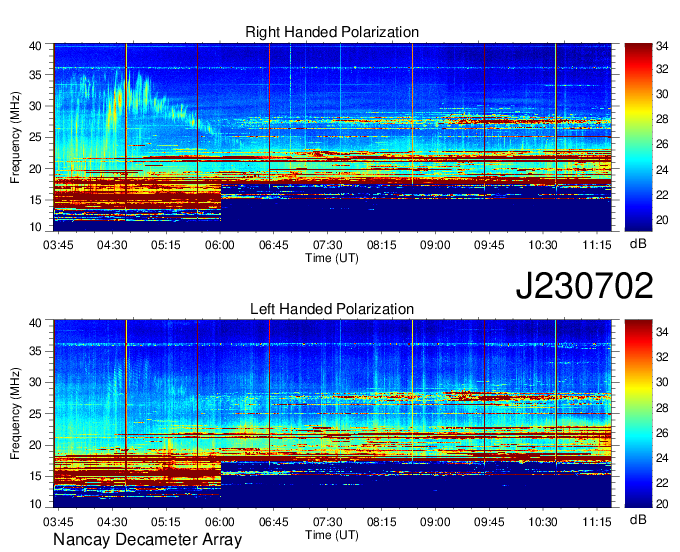Click 10:30 time tick on Right Handed plot
The height and width of the screenshot is (552, 680).
point(543,245)
